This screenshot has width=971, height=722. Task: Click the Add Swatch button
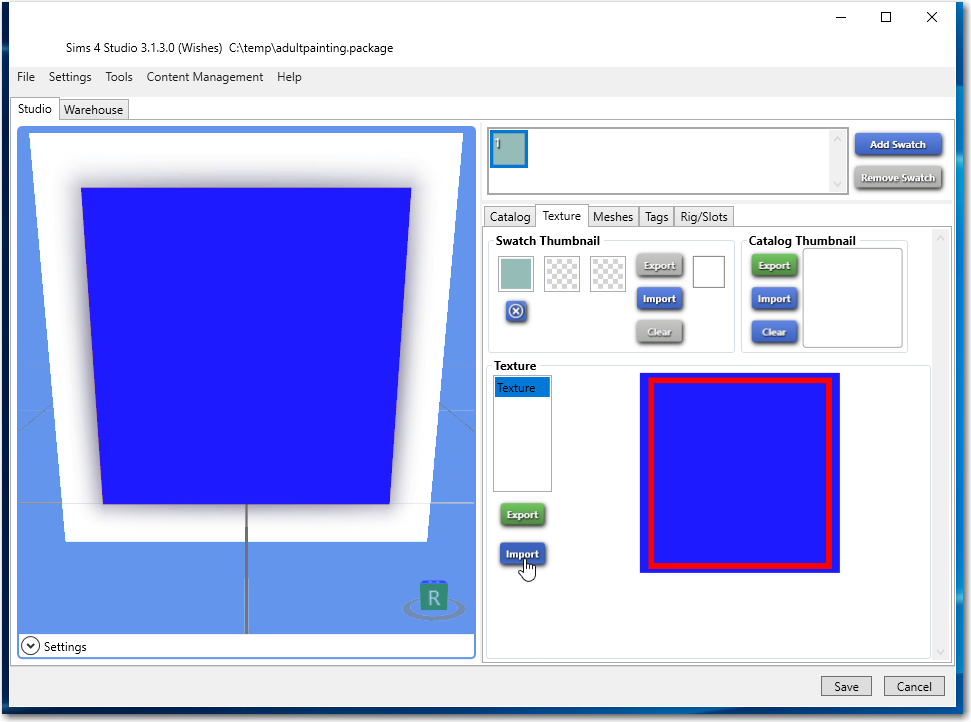(x=898, y=144)
